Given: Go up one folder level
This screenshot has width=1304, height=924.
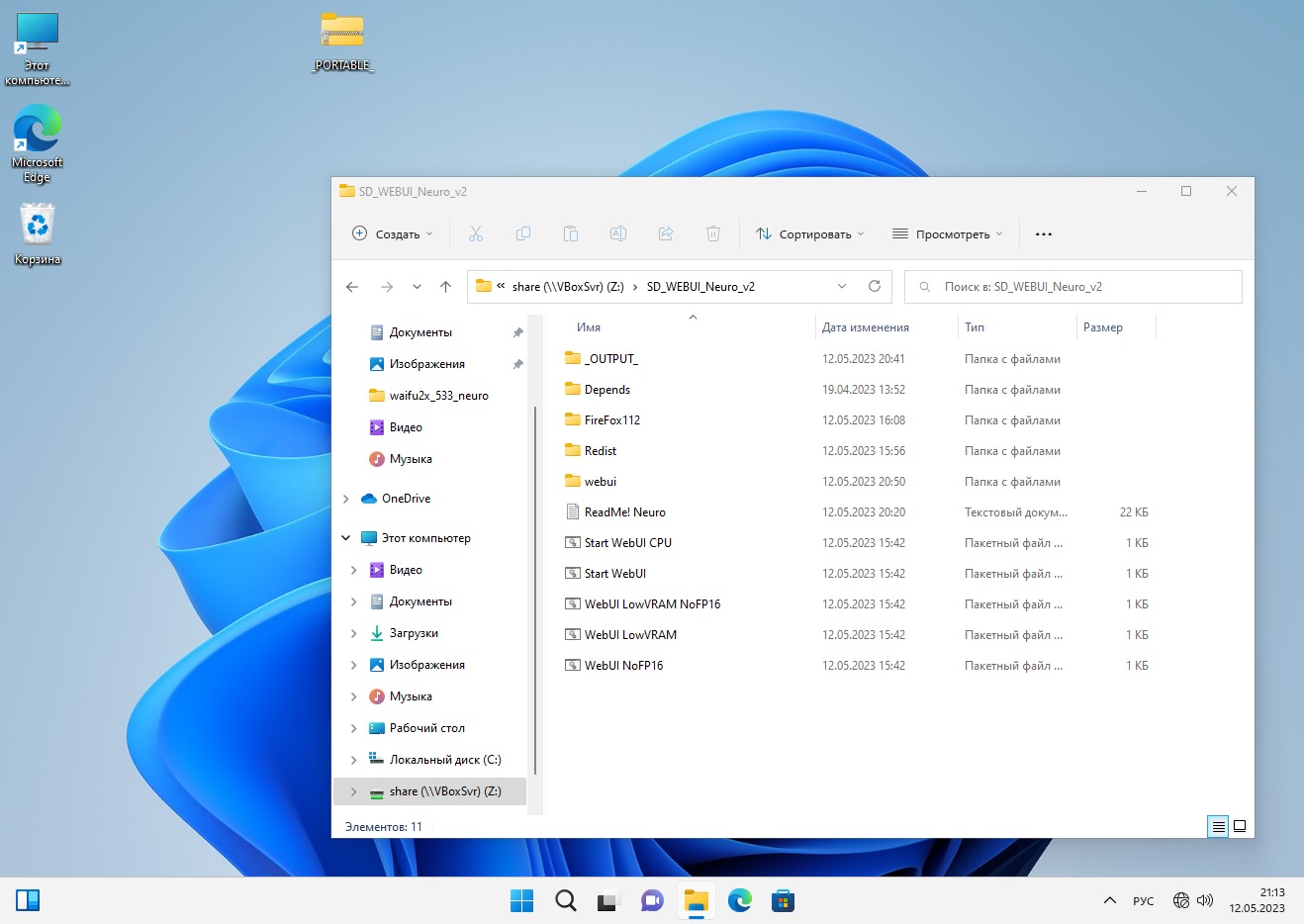Looking at the screenshot, I should tap(446, 287).
